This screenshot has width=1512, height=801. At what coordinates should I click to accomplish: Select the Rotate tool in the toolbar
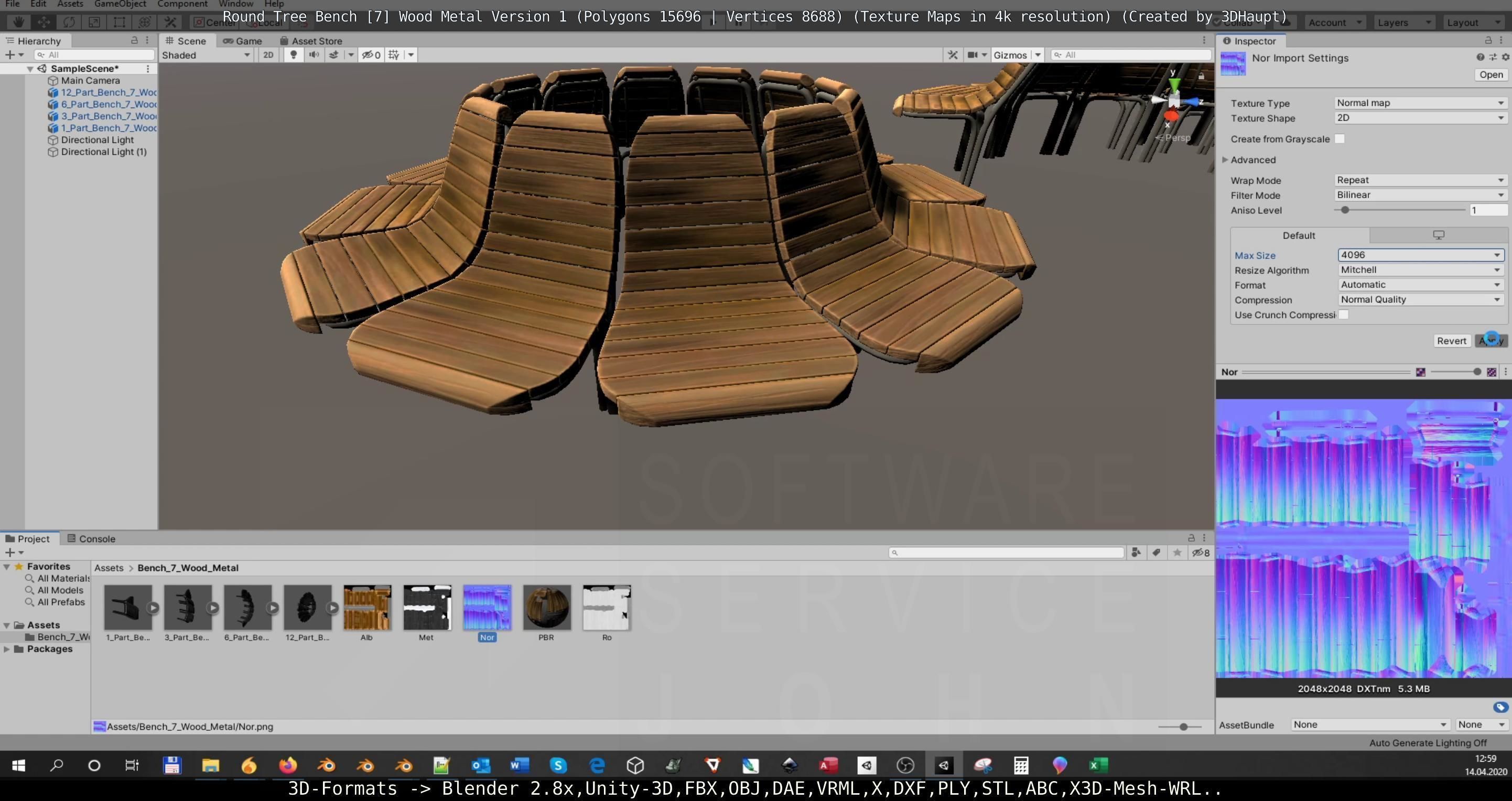click(x=69, y=23)
